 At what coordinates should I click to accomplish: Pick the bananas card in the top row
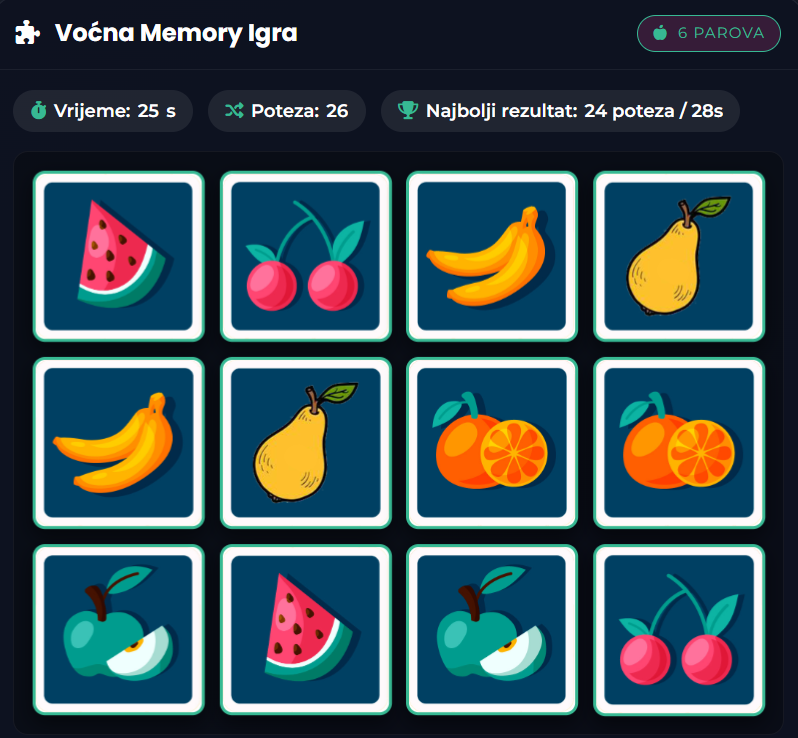pyautogui.click(x=492, y=257)
